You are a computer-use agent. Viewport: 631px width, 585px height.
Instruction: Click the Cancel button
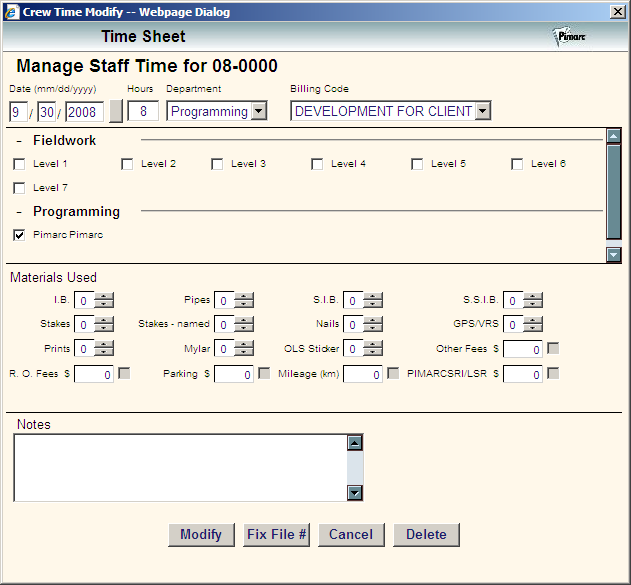[x=351, y=535]
